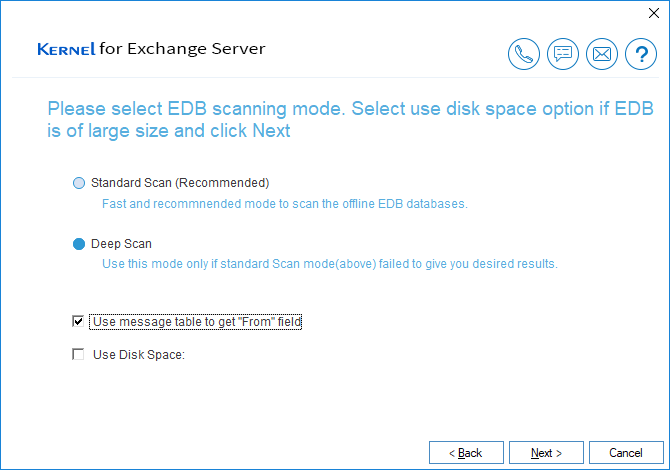Click the "Please select EDB scanning mode" heading

[x=350, y=120]
